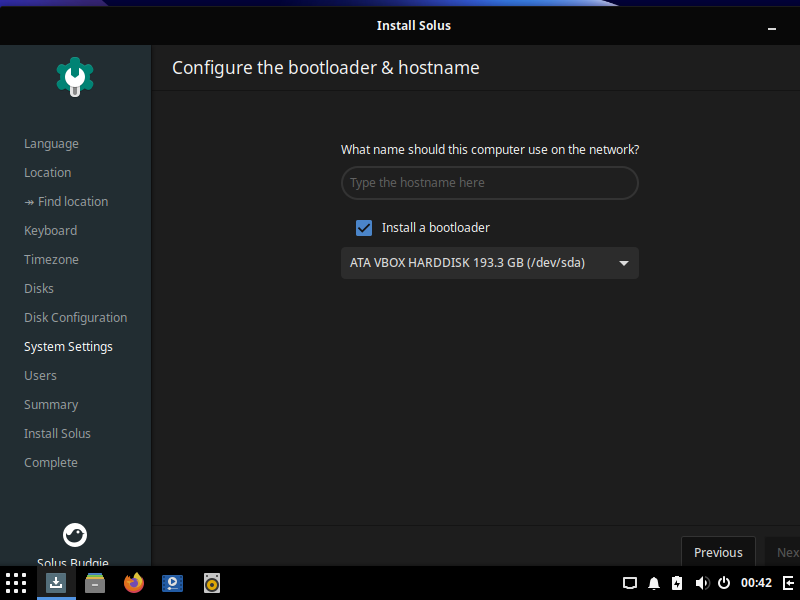
Task: Click the Solus Budgie logo in sidebar
Action: (75, 535)
